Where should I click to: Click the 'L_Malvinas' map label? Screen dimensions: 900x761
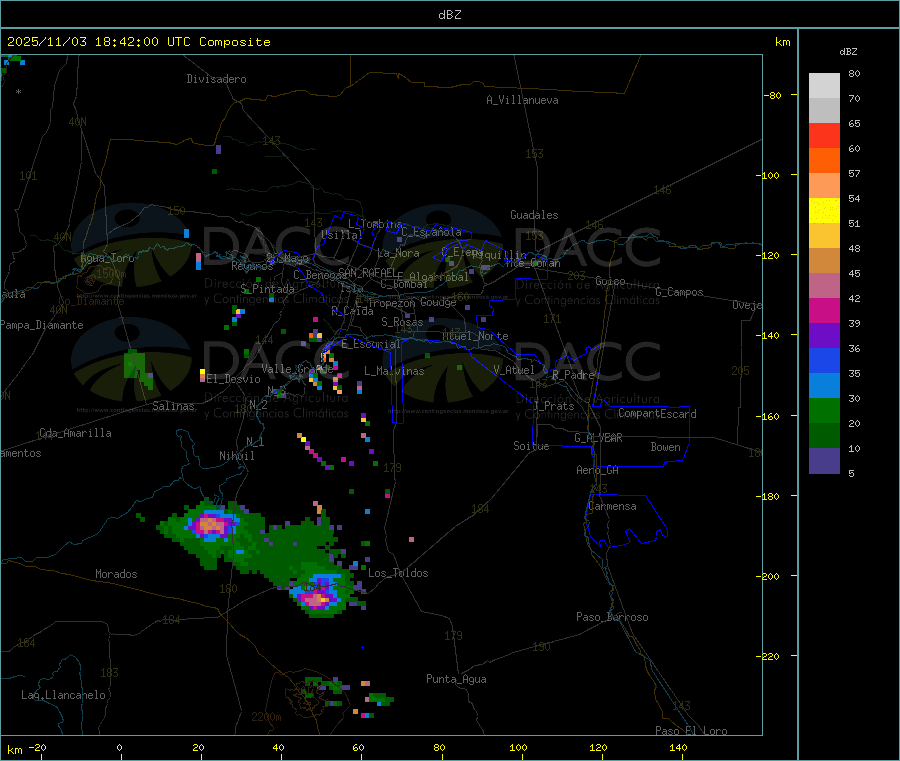click(x=394, y=371)
